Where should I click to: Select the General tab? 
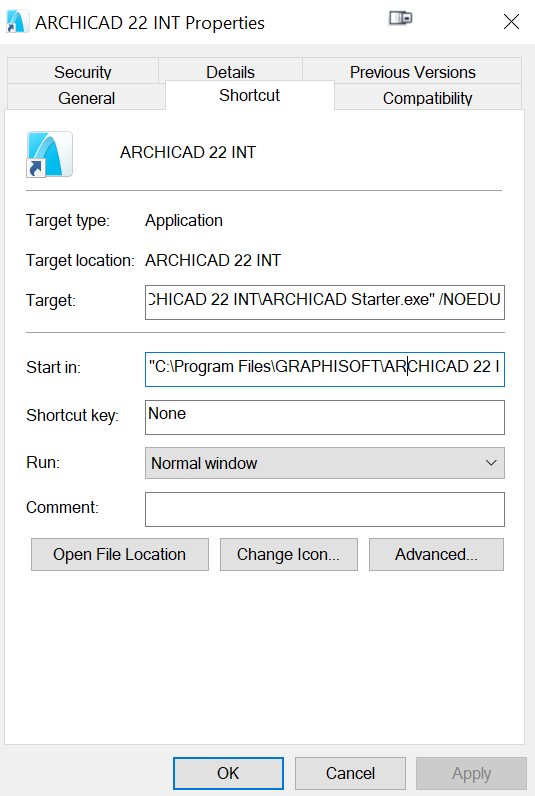[86, 97]
